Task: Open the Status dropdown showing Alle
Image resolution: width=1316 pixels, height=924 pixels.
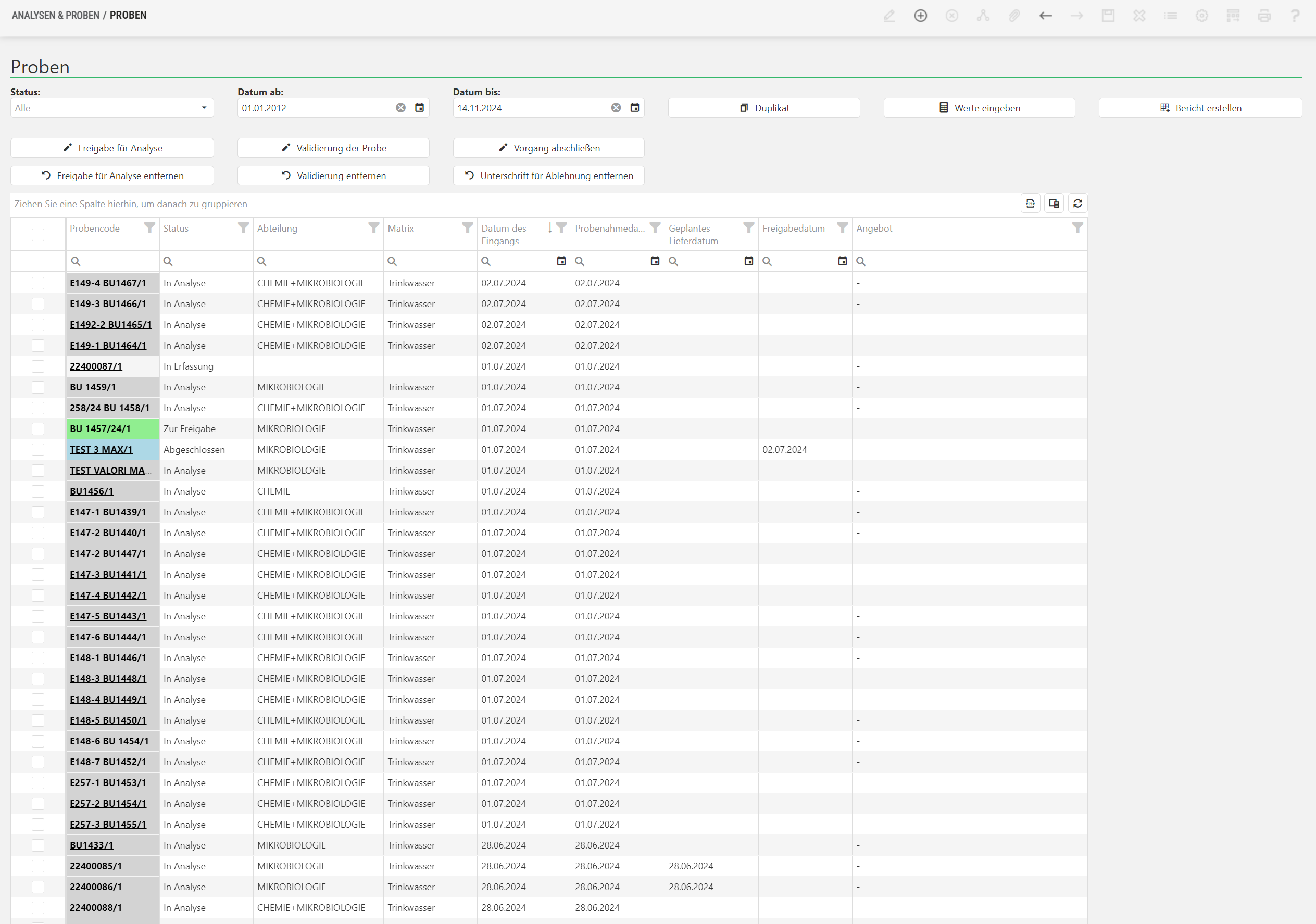Action: coord(112,108)
